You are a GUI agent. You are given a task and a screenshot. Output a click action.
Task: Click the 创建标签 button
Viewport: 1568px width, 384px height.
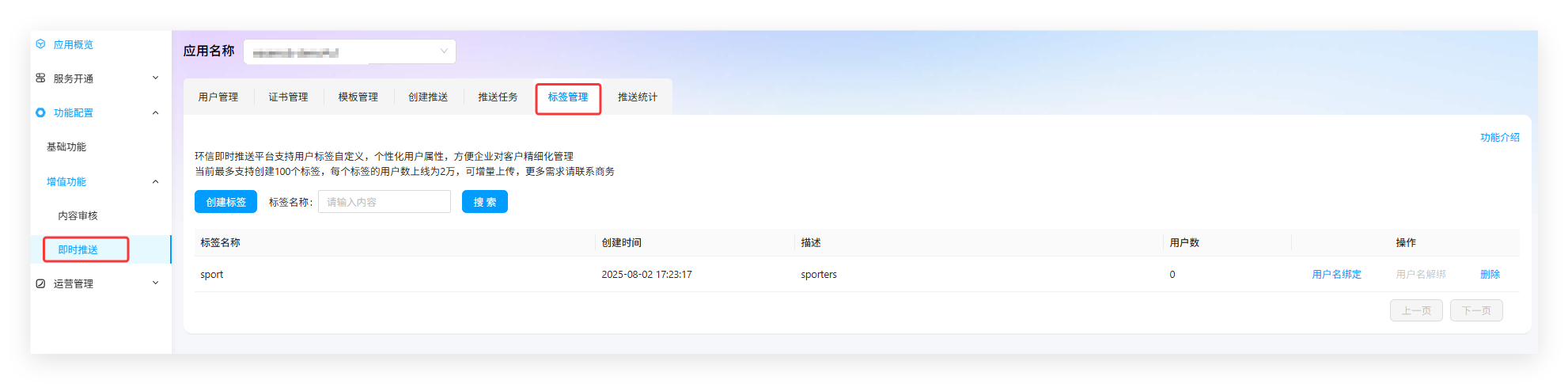(x=225, y=202)
